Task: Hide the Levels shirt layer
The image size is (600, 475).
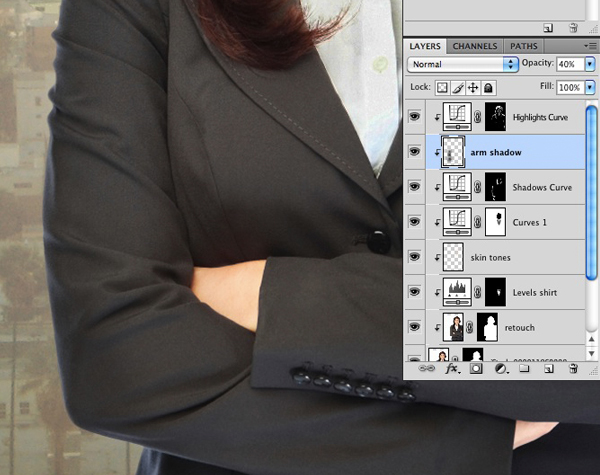Action: point(415,291)
